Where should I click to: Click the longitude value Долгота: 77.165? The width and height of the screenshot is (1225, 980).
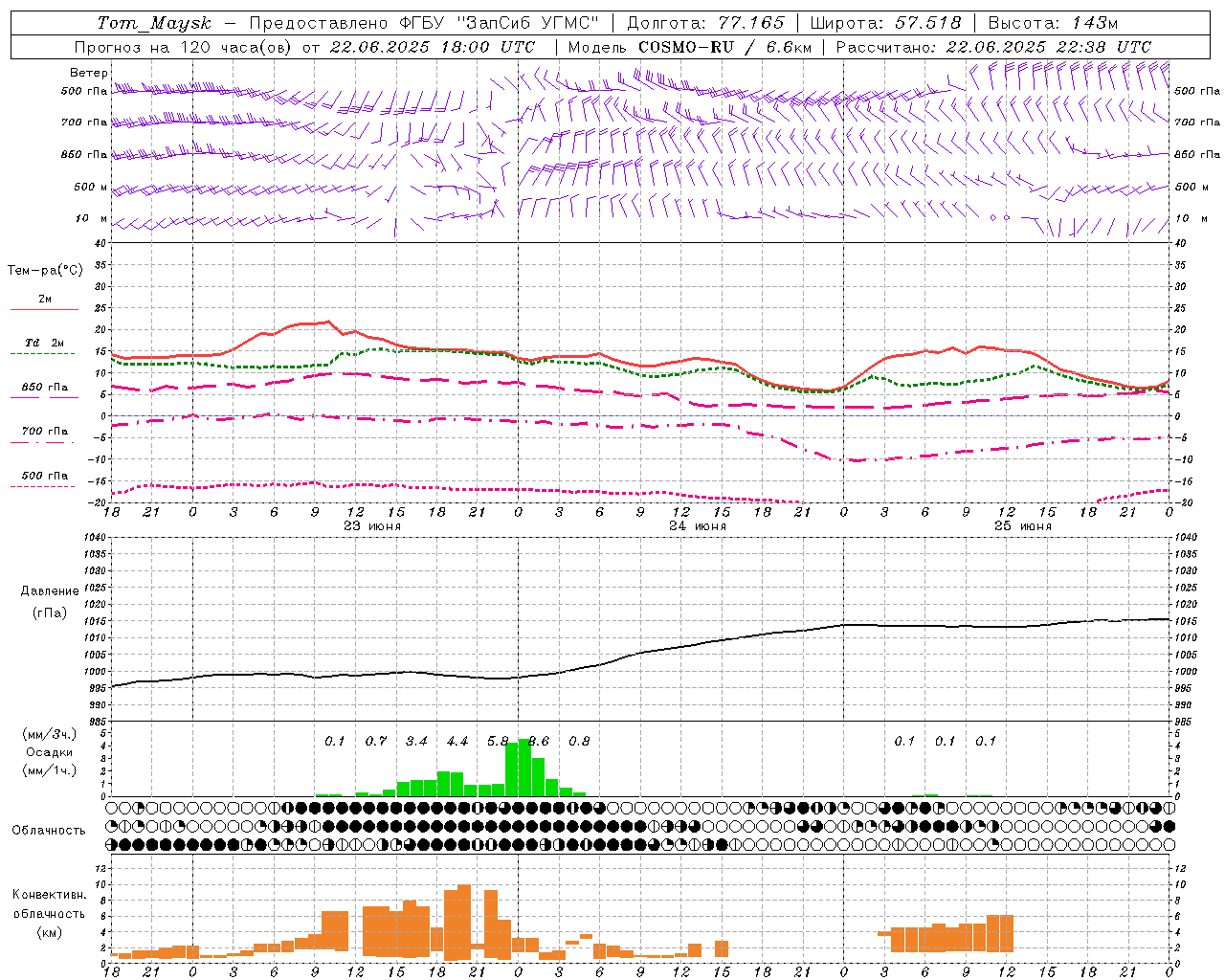tap(705, 23)
